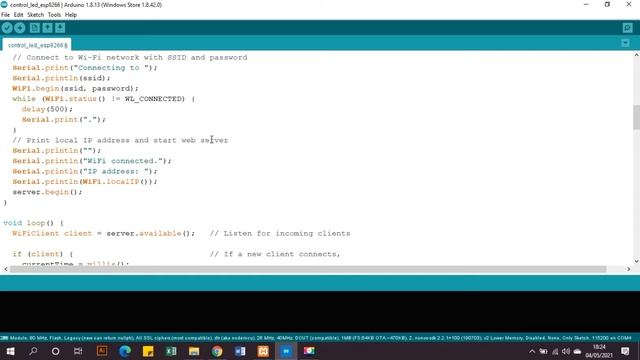Screen dimensions: 640x360
Task: Save the sketch with the Save icon
Action: click(60, 28)
